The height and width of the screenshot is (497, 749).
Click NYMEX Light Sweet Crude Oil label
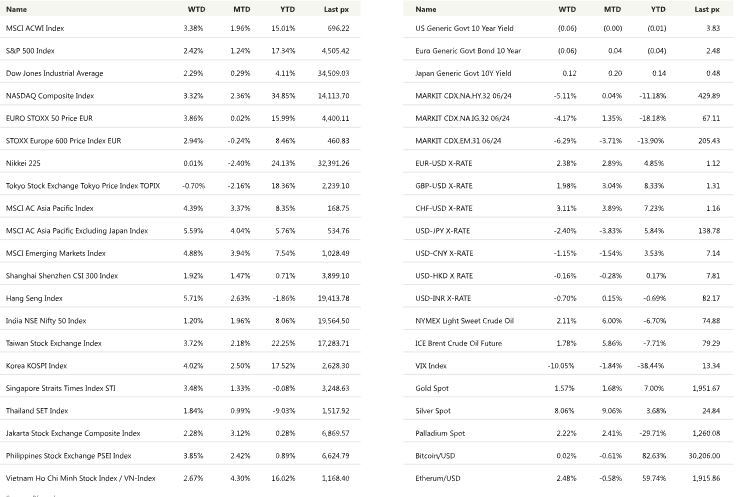[463, 321]
